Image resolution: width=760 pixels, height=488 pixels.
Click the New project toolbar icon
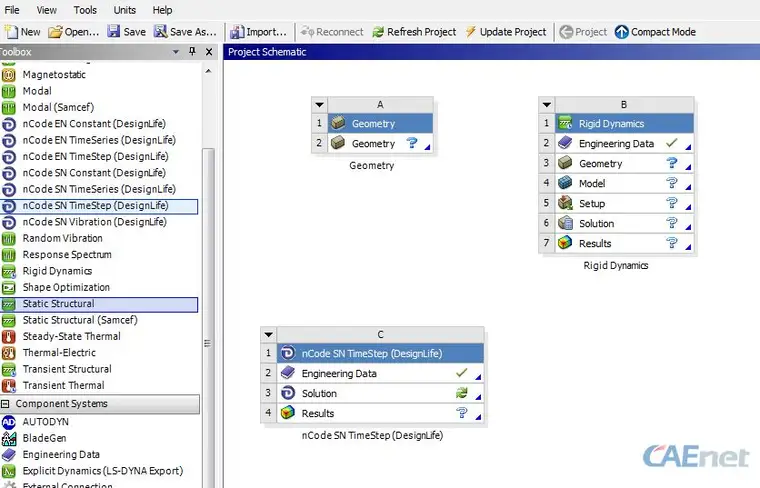point(11,32)
